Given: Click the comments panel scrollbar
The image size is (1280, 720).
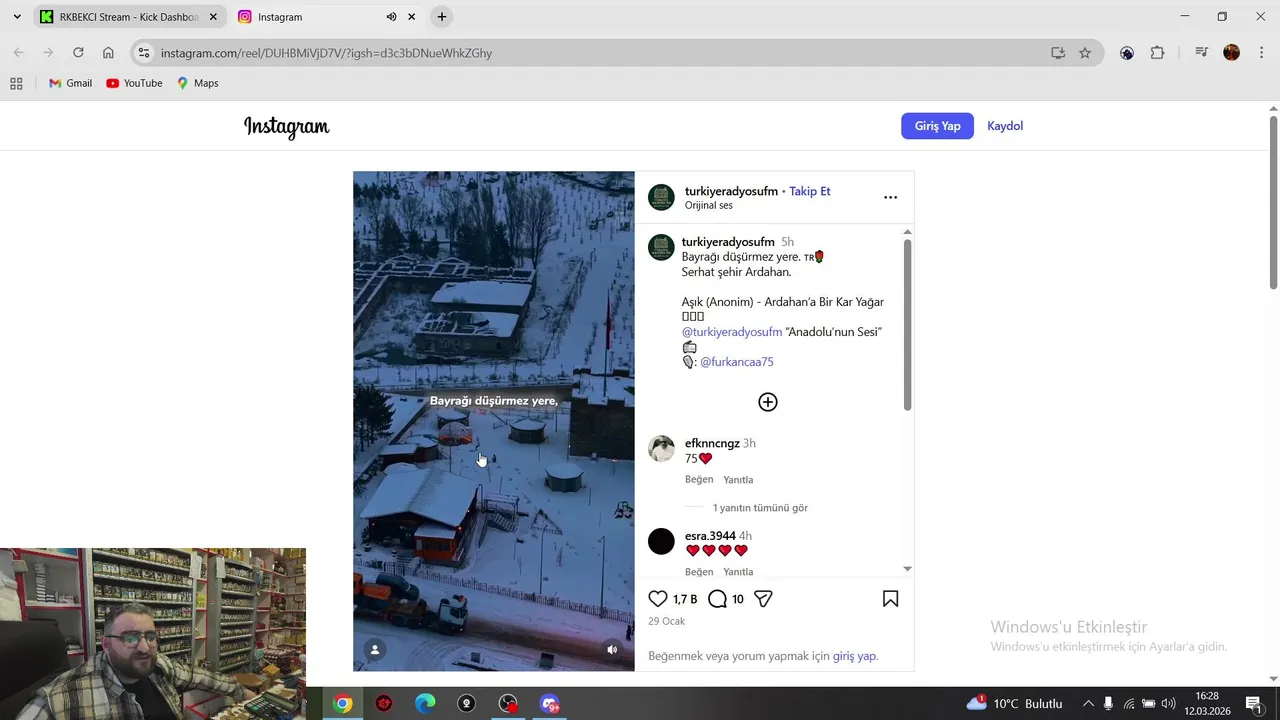Looking at the screenshot, I should pos(907,323).
